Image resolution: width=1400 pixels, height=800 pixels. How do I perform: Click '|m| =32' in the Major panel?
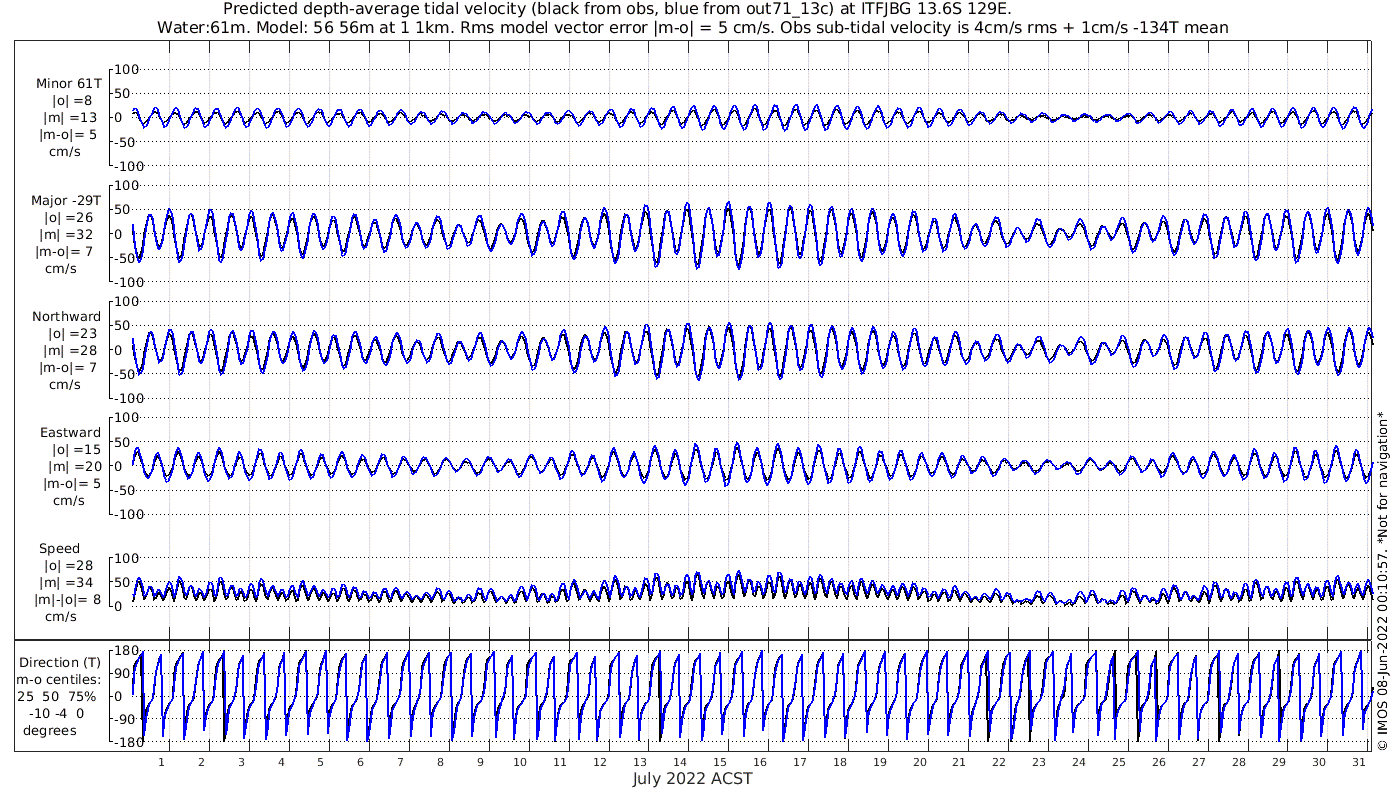coord(70,235)
